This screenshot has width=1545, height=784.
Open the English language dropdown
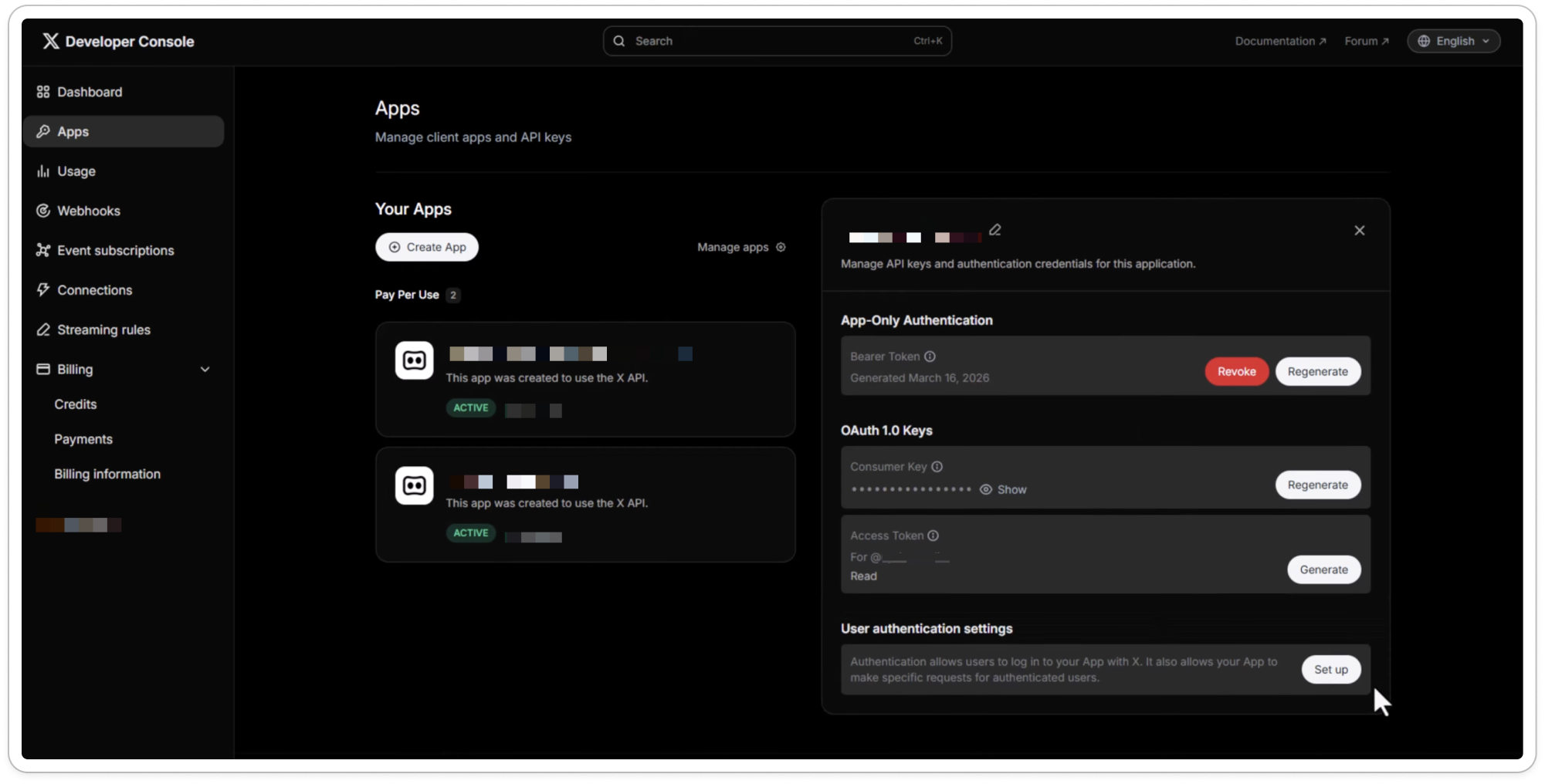(1454, 41)
